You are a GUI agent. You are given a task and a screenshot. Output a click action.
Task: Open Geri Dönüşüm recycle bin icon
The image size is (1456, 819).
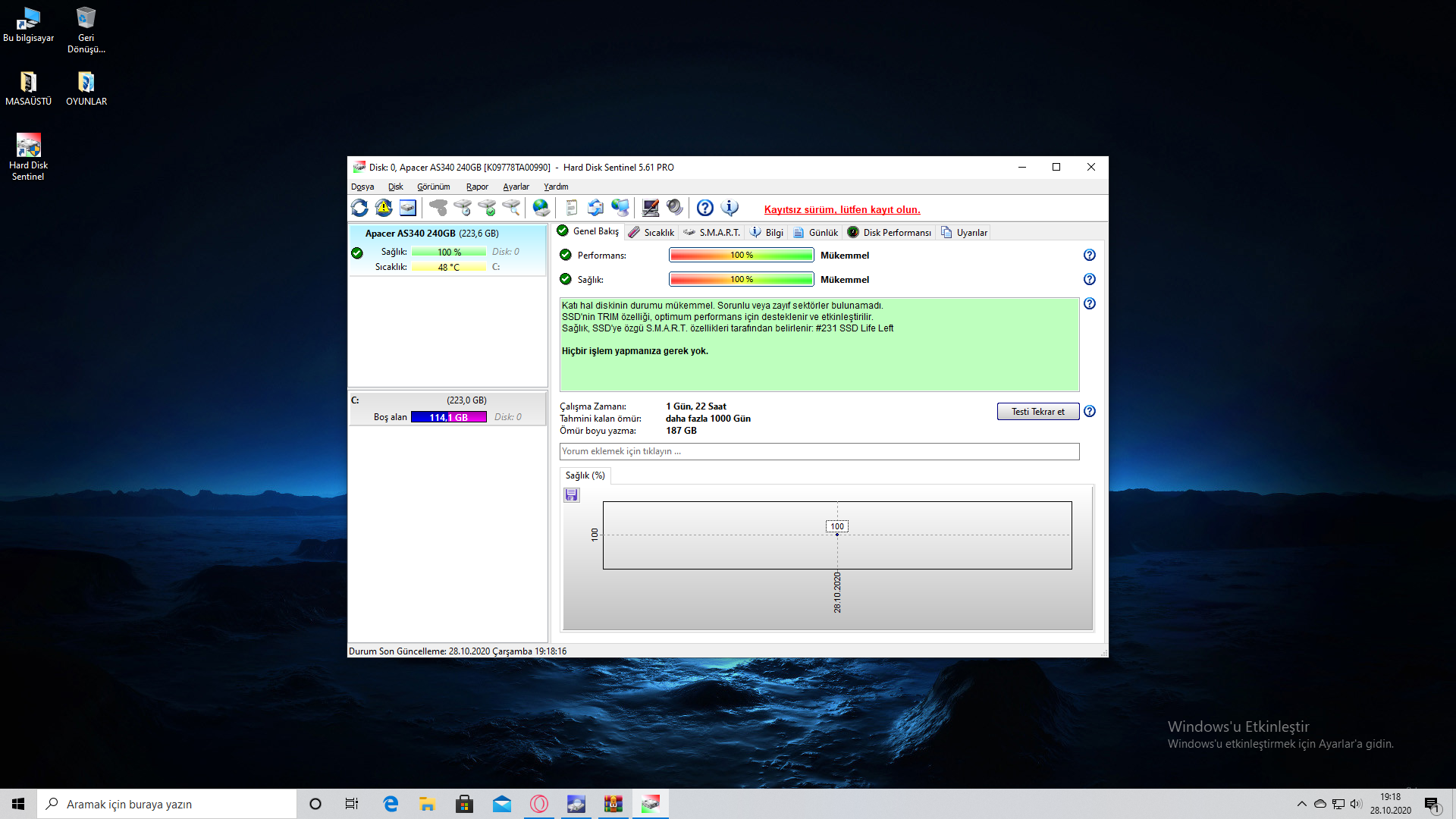86,30
